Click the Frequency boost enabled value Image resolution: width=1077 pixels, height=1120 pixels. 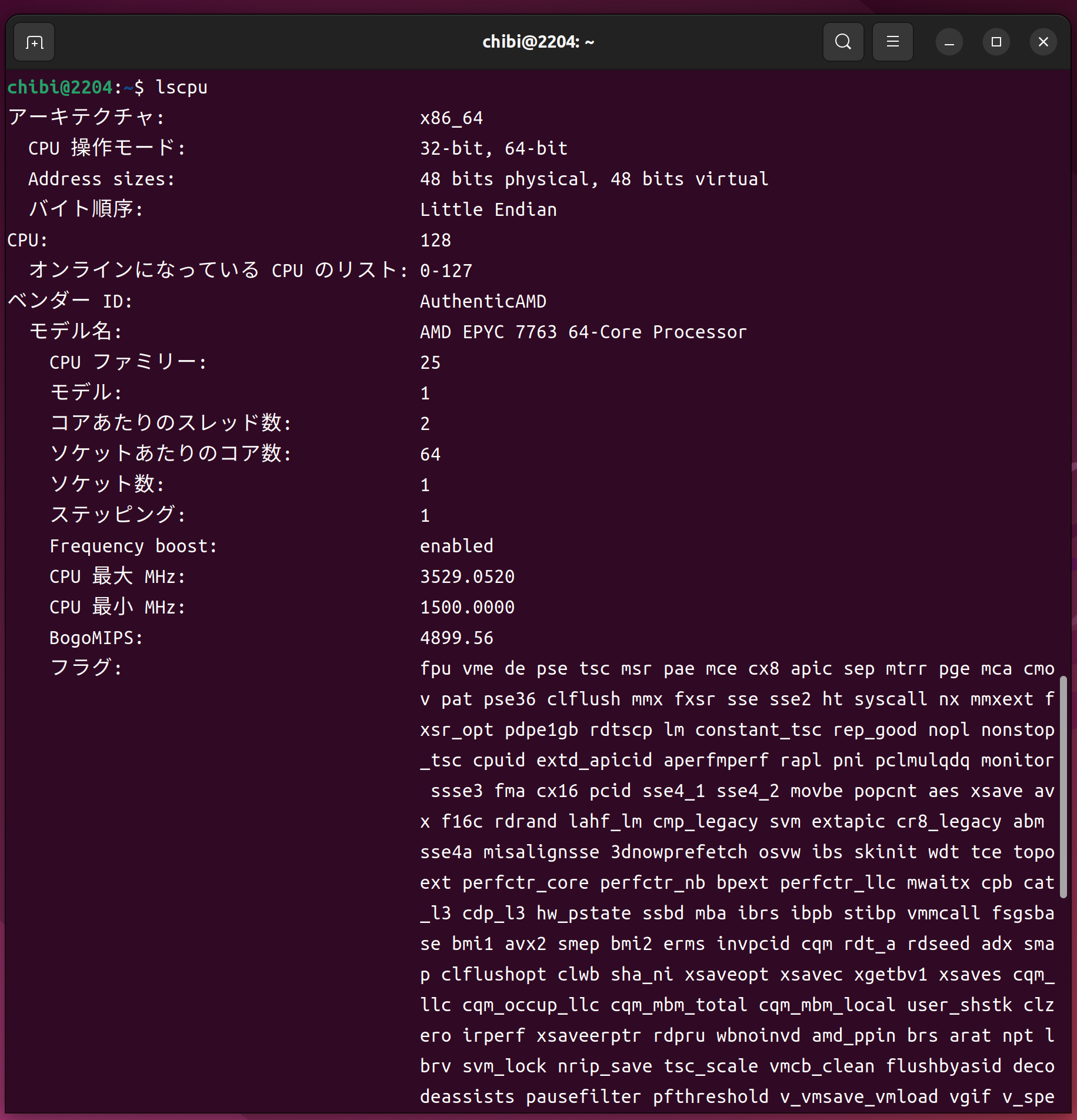coord(456,546)
